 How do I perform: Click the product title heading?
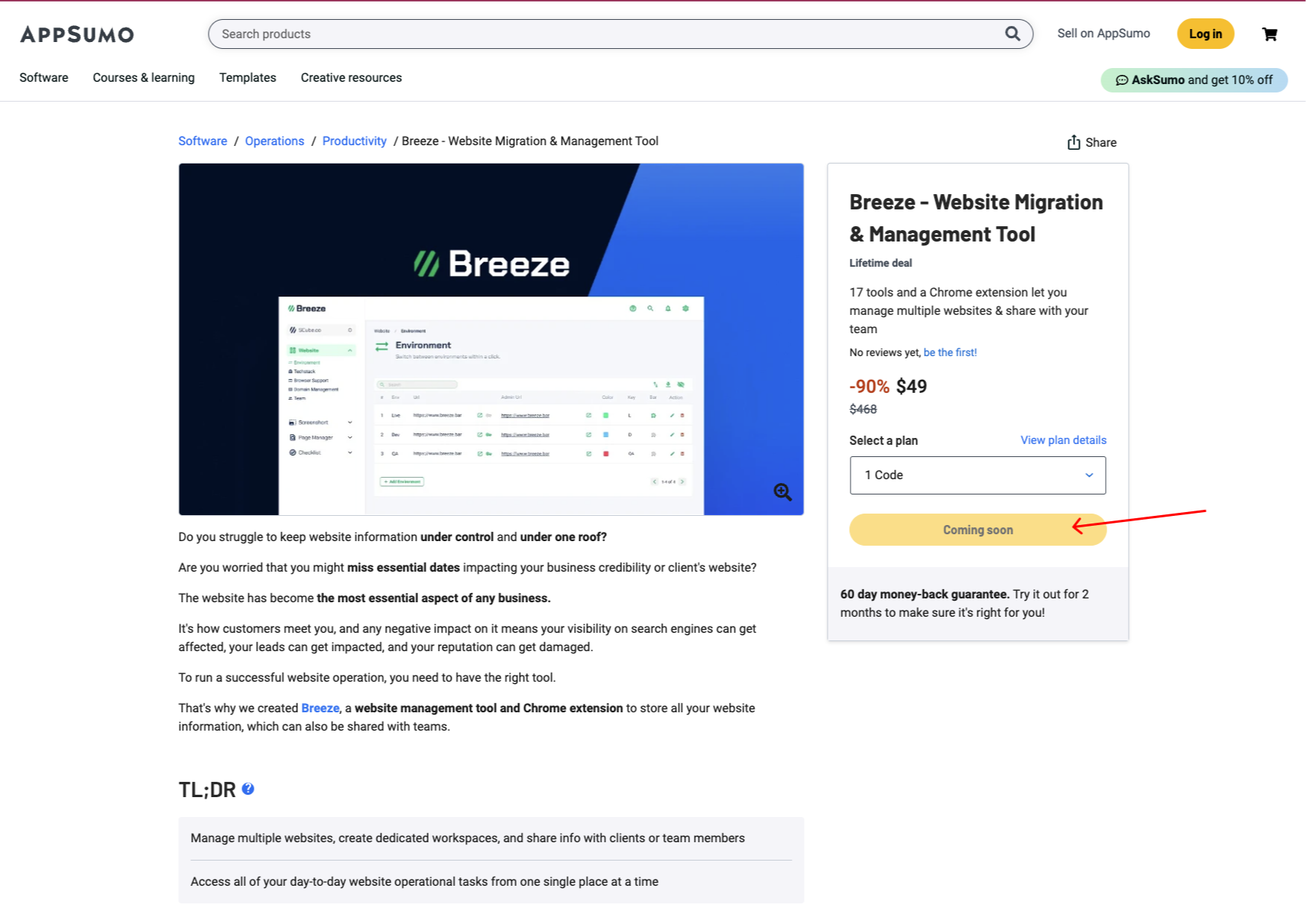[x=976, y=218]
